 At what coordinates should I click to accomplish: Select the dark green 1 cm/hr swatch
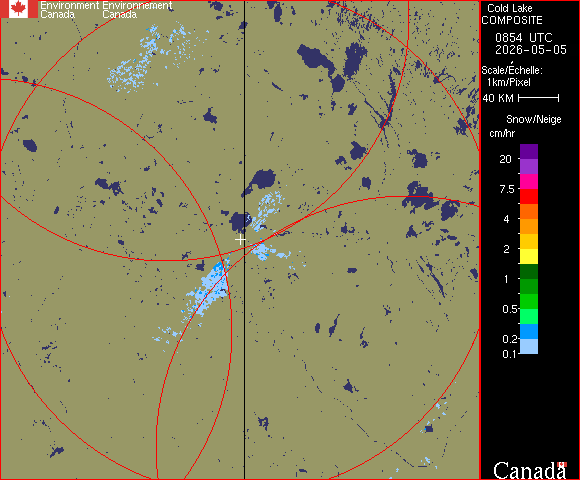(529, 271)
